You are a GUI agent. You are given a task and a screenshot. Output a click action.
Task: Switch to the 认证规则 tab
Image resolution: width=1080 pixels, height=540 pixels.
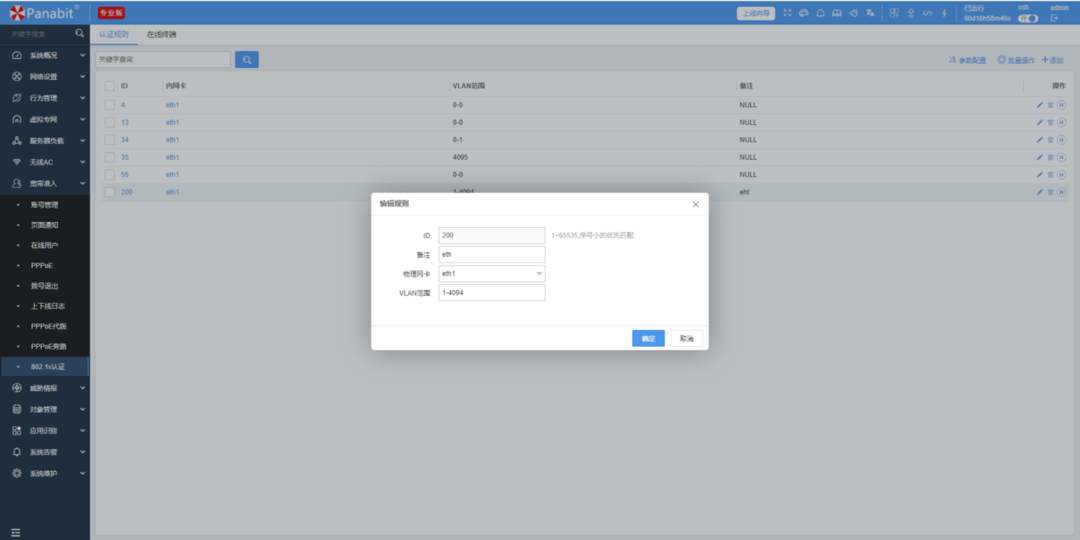[x=114, y=34]
